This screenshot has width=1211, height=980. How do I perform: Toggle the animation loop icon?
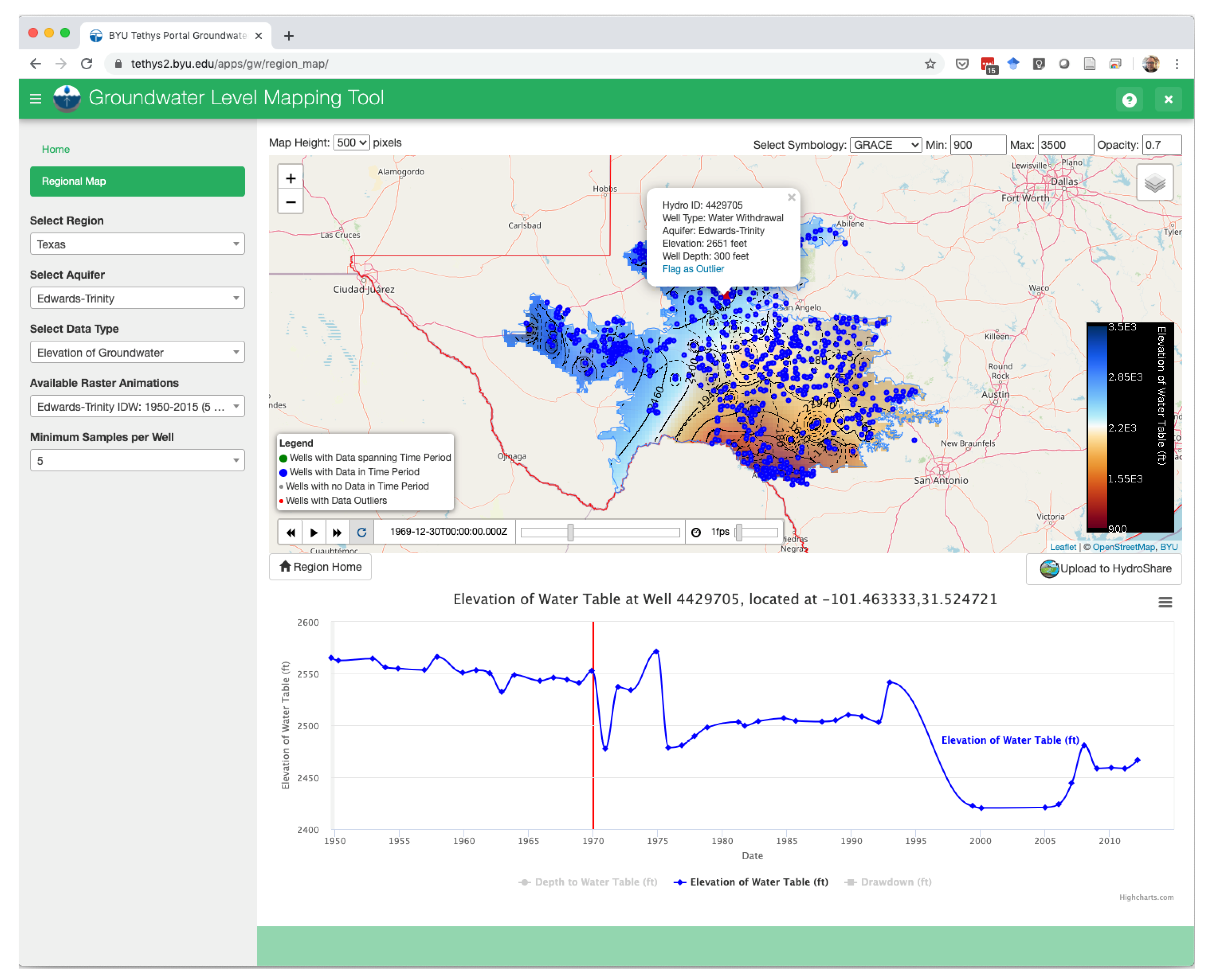click(361, 532)
